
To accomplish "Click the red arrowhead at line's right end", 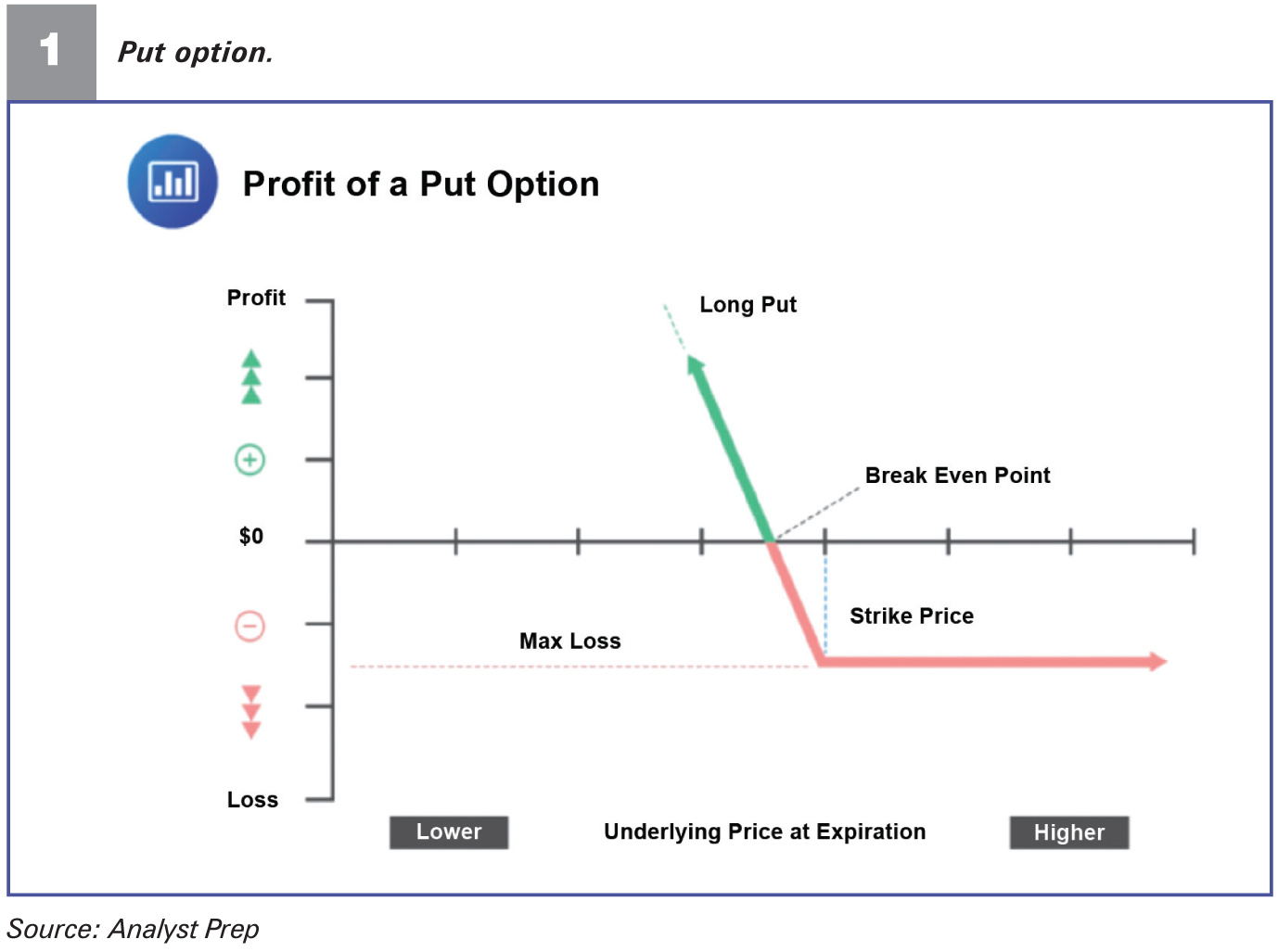I will point(1157,661).
